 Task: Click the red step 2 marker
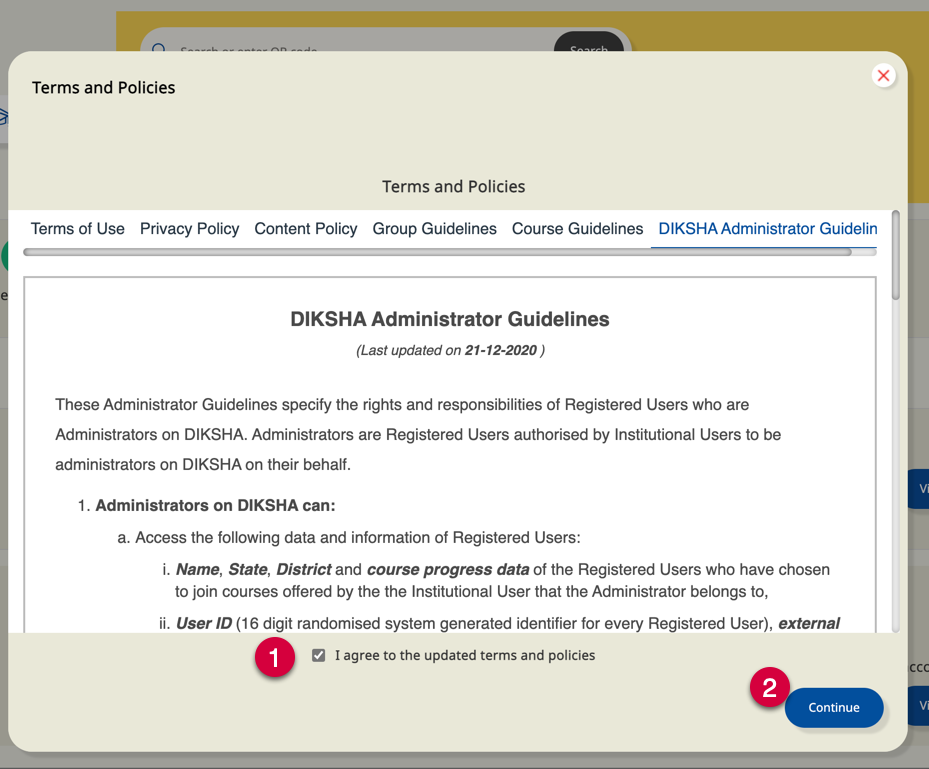pyautogui.click(x=769, y=687)
